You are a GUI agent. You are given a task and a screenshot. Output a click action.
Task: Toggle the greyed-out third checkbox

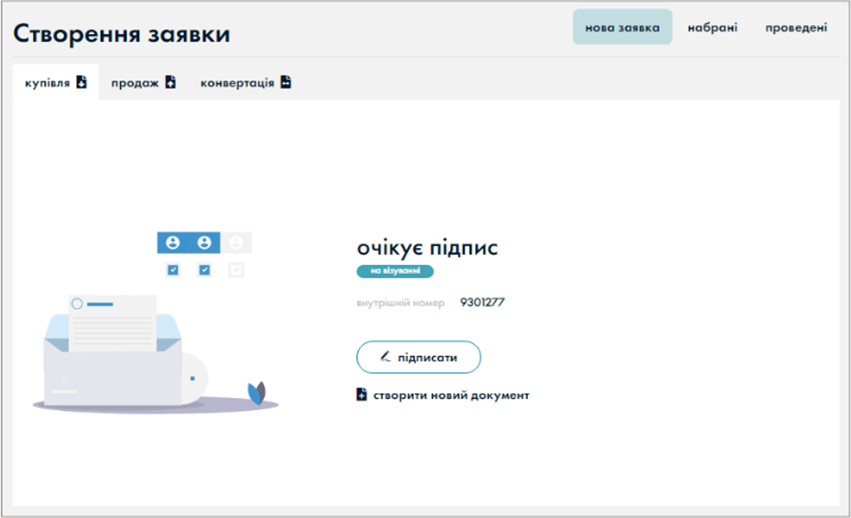(x=236, y=270)
